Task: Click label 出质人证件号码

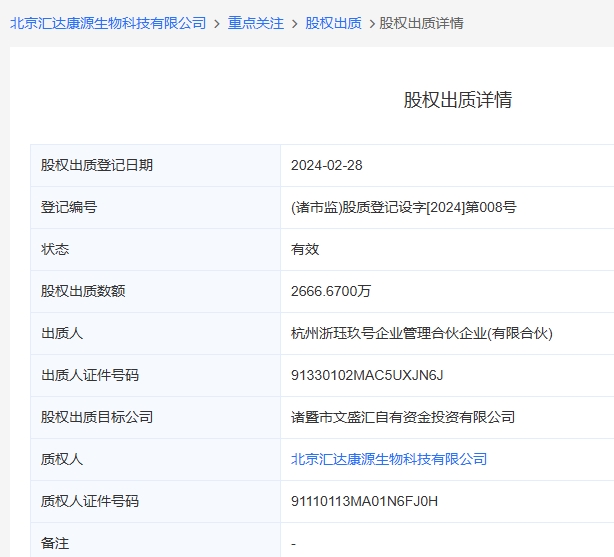Action: click(90, 375)
